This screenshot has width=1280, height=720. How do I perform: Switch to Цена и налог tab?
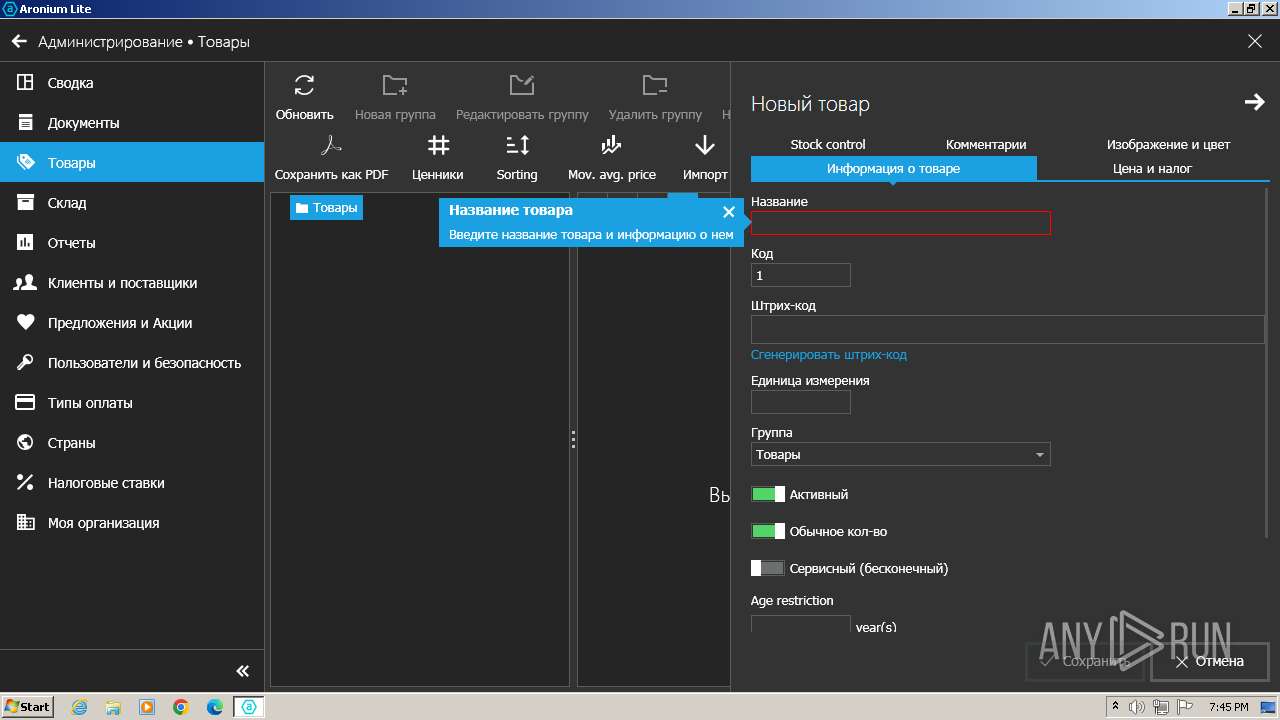click(1152, 168)
